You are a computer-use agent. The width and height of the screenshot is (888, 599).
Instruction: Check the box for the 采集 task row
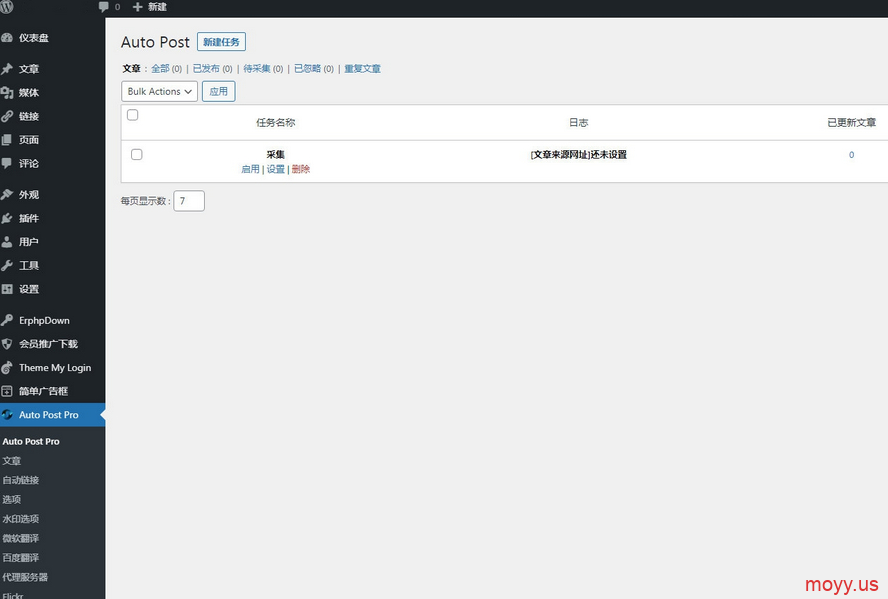[136, 155]
